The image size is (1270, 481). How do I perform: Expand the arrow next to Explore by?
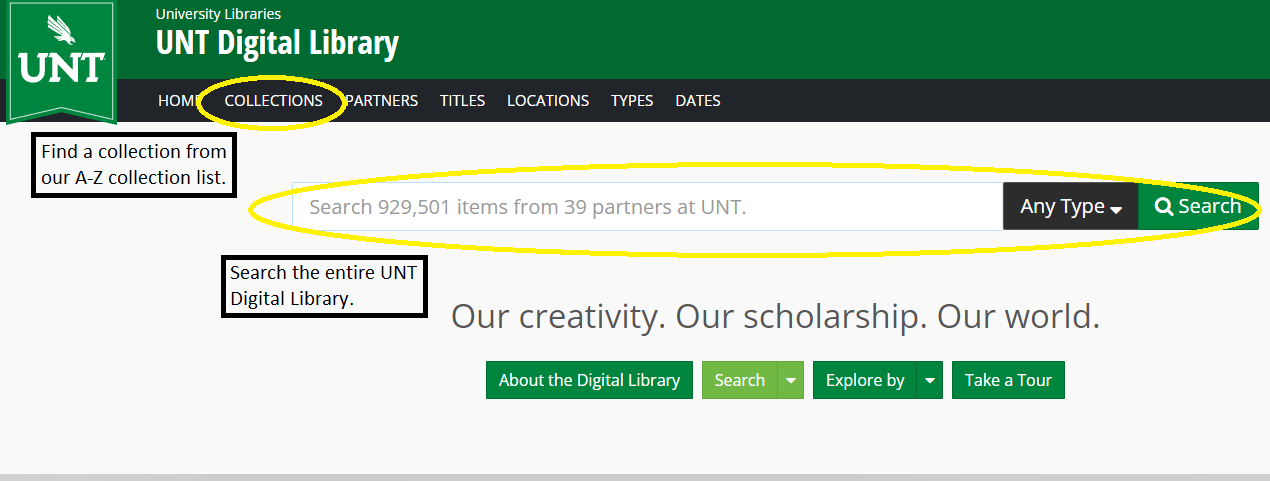pos(930,380)
